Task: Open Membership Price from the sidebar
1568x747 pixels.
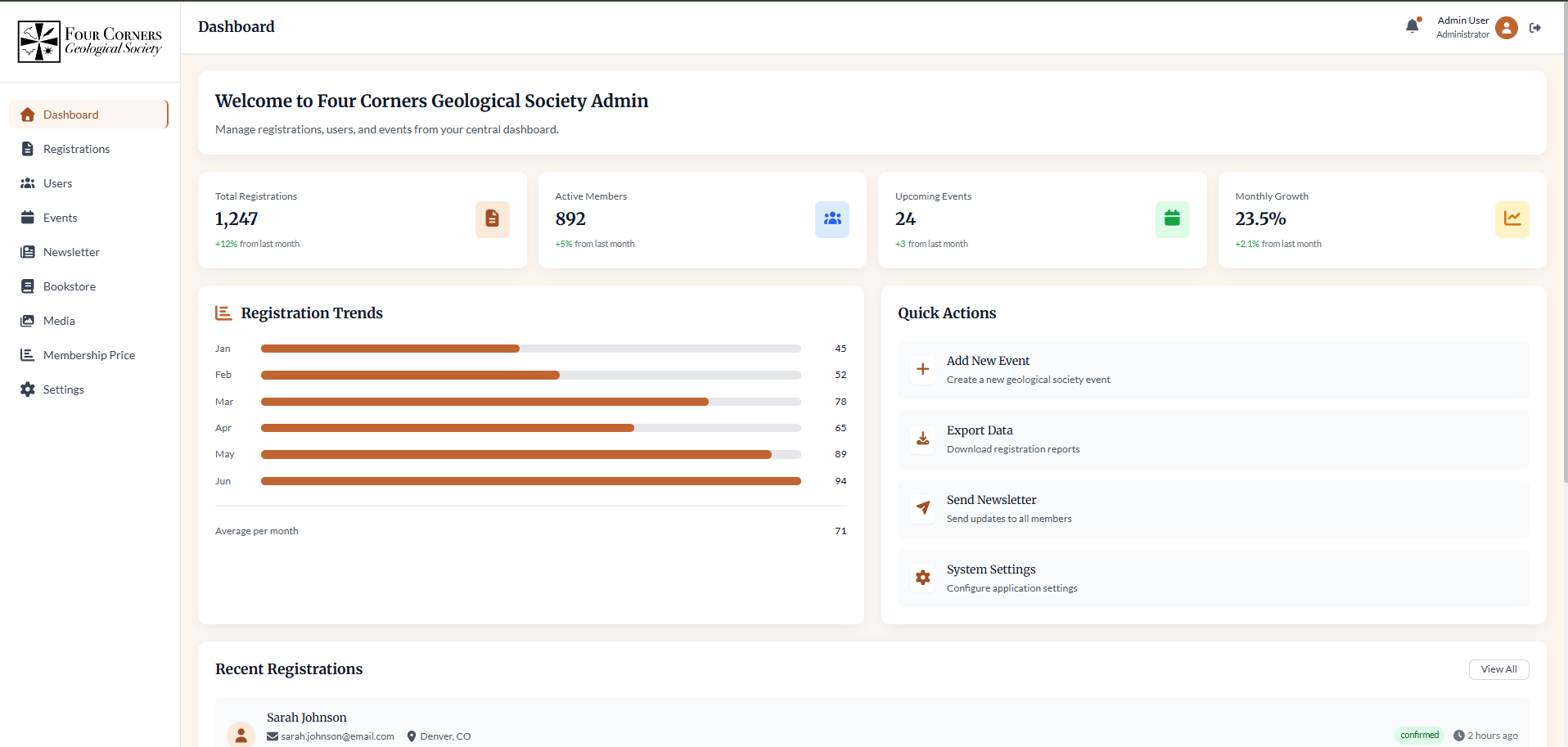Action: click(x=88, y=355)
